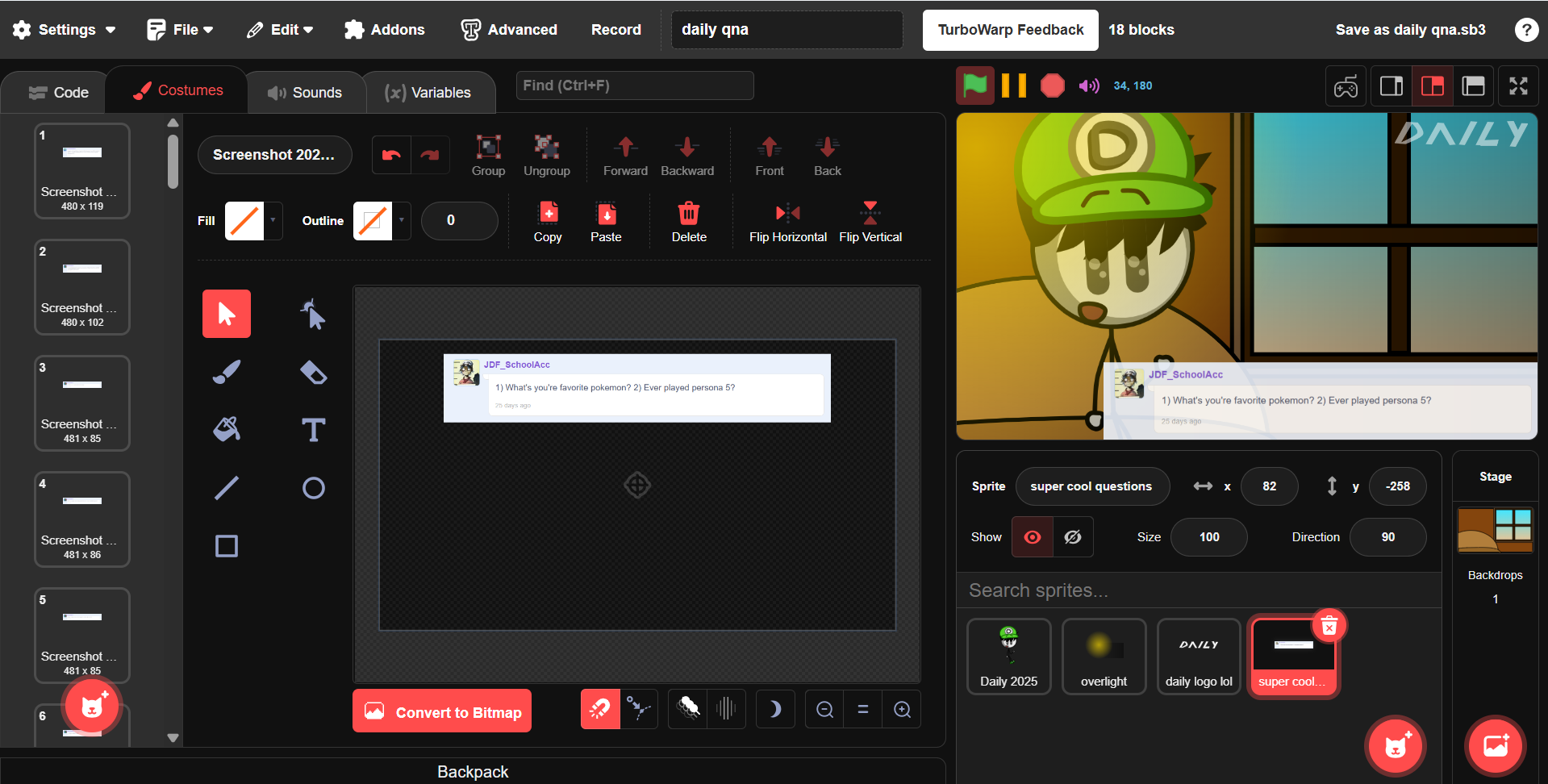Zoom in on the paint canvas
Image resolution: width=1548 pixels, height=784 pixels.
[x=902, y=709]
